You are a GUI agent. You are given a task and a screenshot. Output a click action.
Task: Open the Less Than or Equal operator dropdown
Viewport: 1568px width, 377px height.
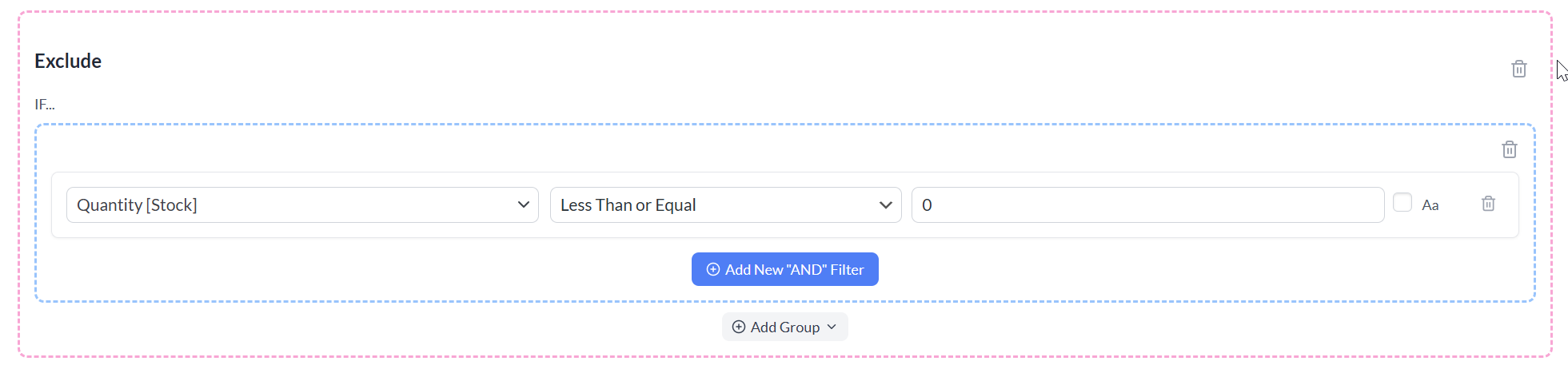tap(726, 204)
